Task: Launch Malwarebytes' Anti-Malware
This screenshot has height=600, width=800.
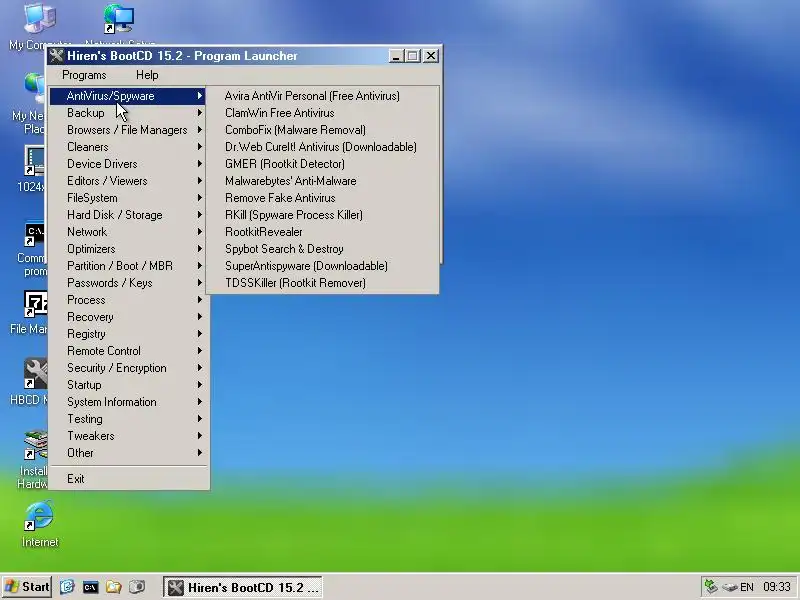Action: click(322, 181)
